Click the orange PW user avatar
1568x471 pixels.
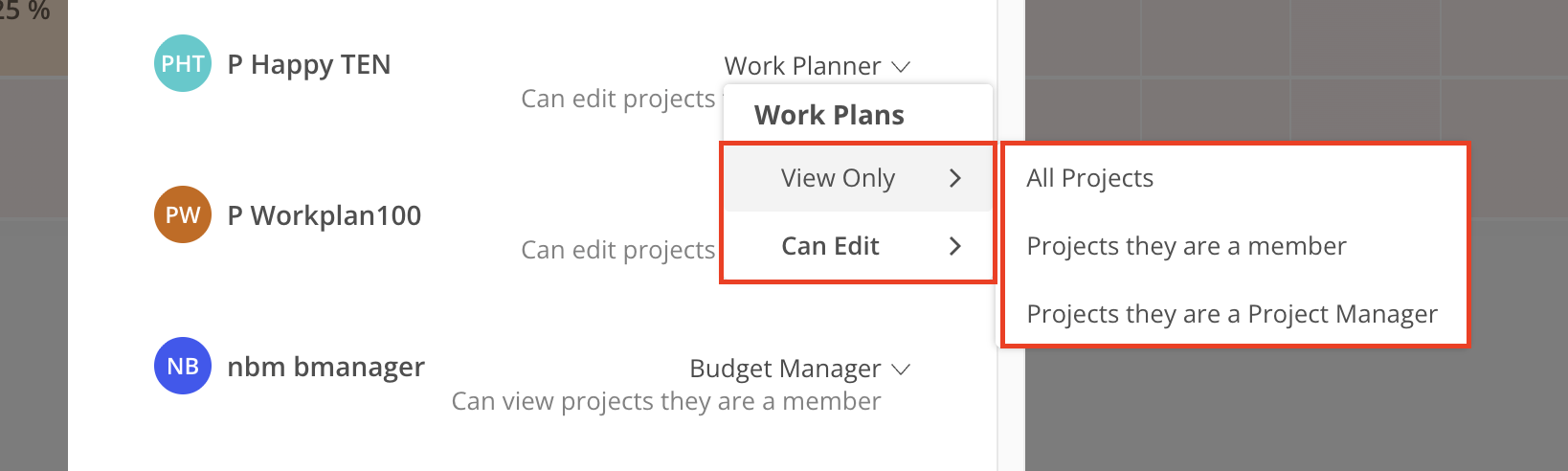pyautogui.click(x=183, y=214)
